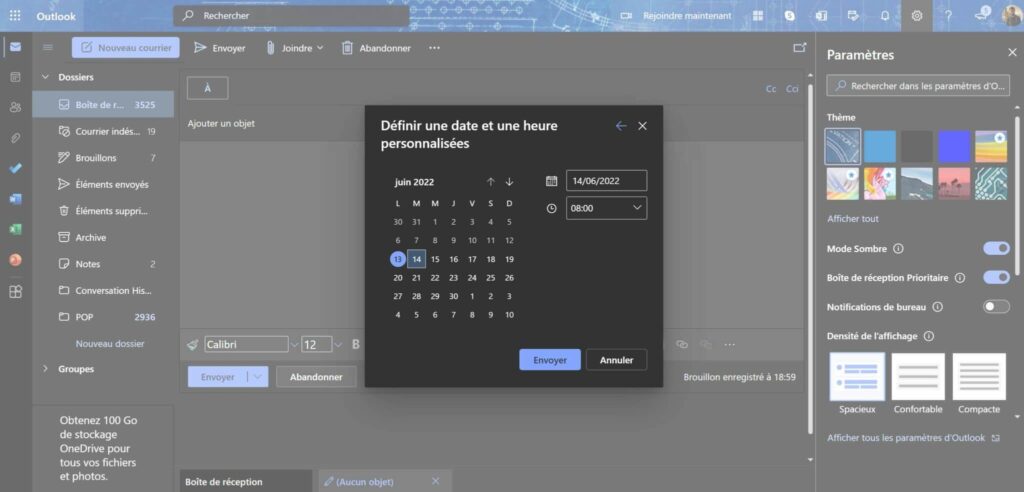Launch Excel from the sidebar
This screenshot has height=492, width=1024.
point(15,229)
